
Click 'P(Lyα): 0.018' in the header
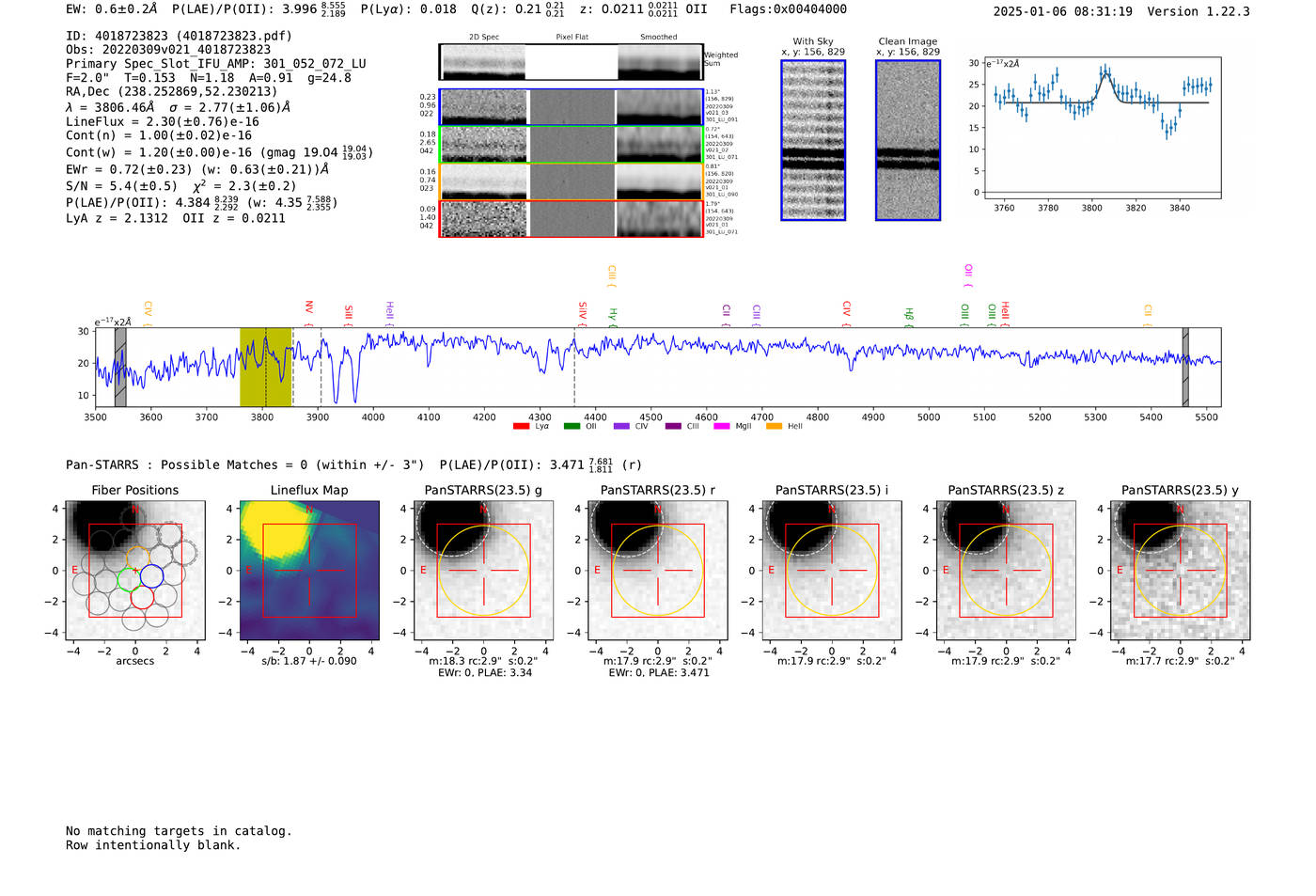pos(409,9)
